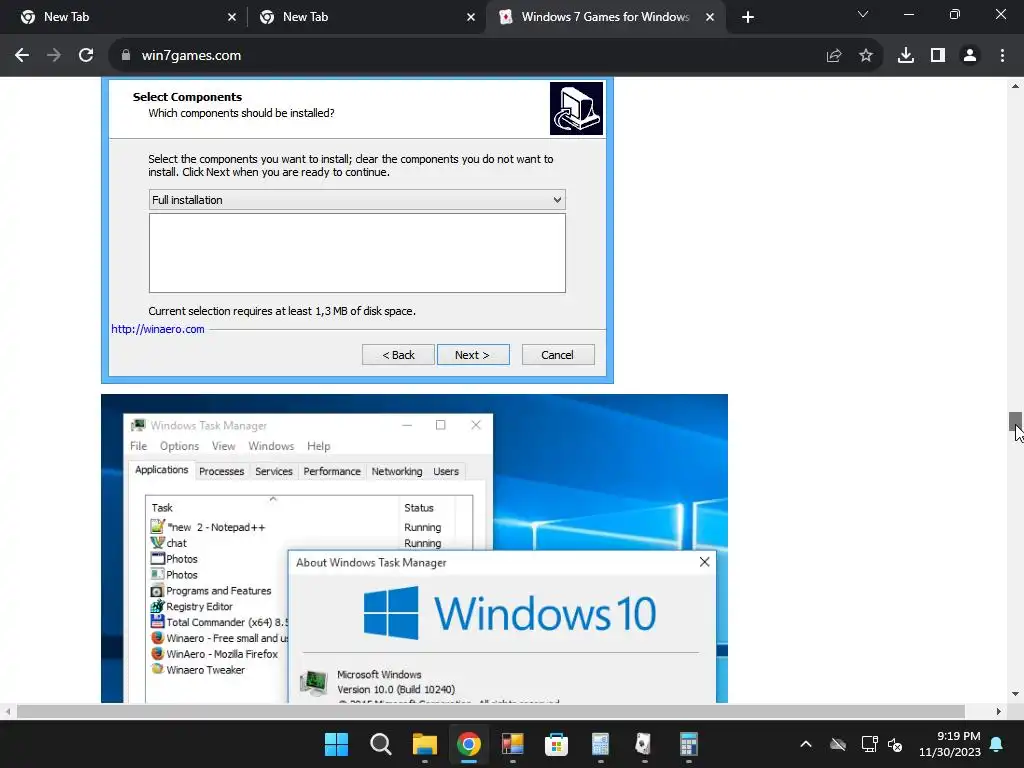The width and height of the screenshot is (1024, 768).
Task: Click the address bar showing win7games.com
Action: [470, 56]
